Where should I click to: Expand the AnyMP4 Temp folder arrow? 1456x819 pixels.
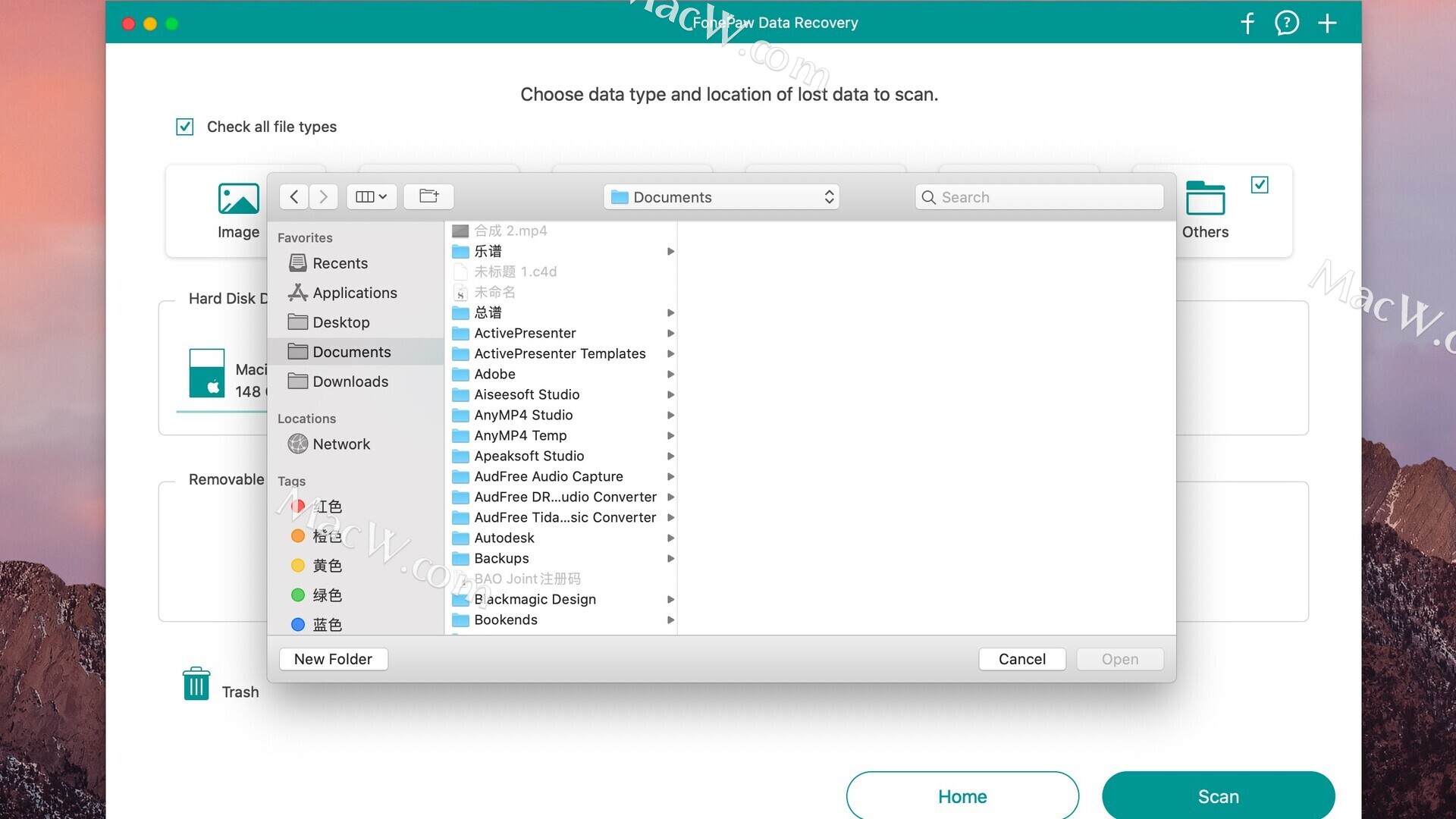click(x=670, y=436)
